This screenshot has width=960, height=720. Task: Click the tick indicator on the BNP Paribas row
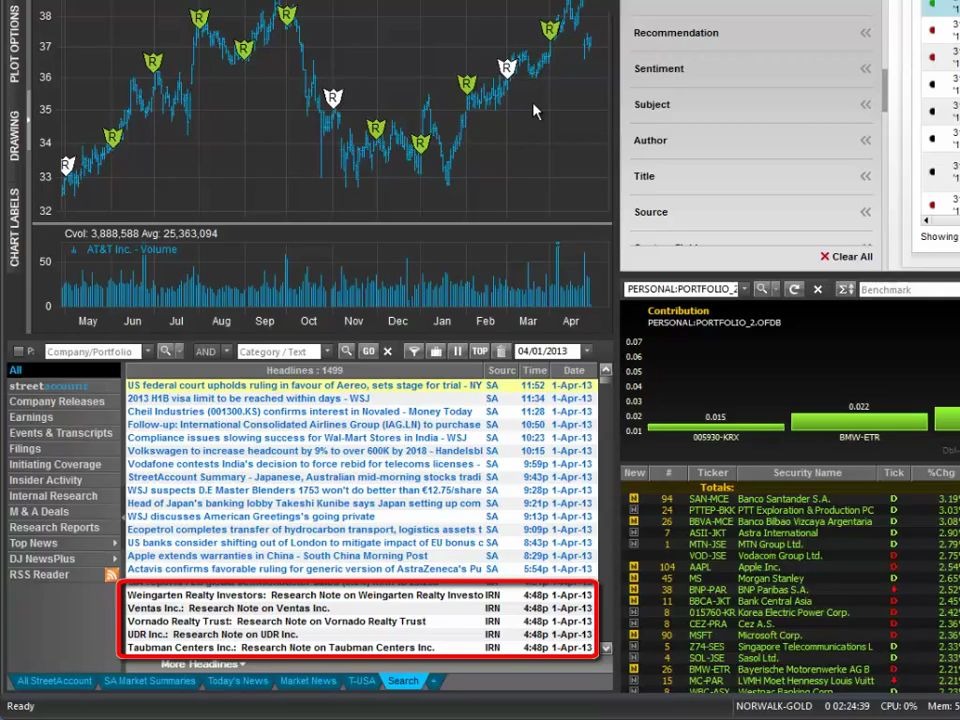[893, 590]
